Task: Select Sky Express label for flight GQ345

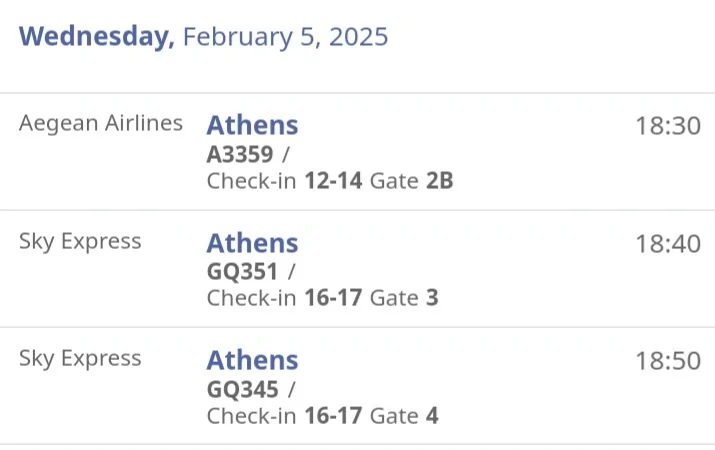Action: point(80,358)
